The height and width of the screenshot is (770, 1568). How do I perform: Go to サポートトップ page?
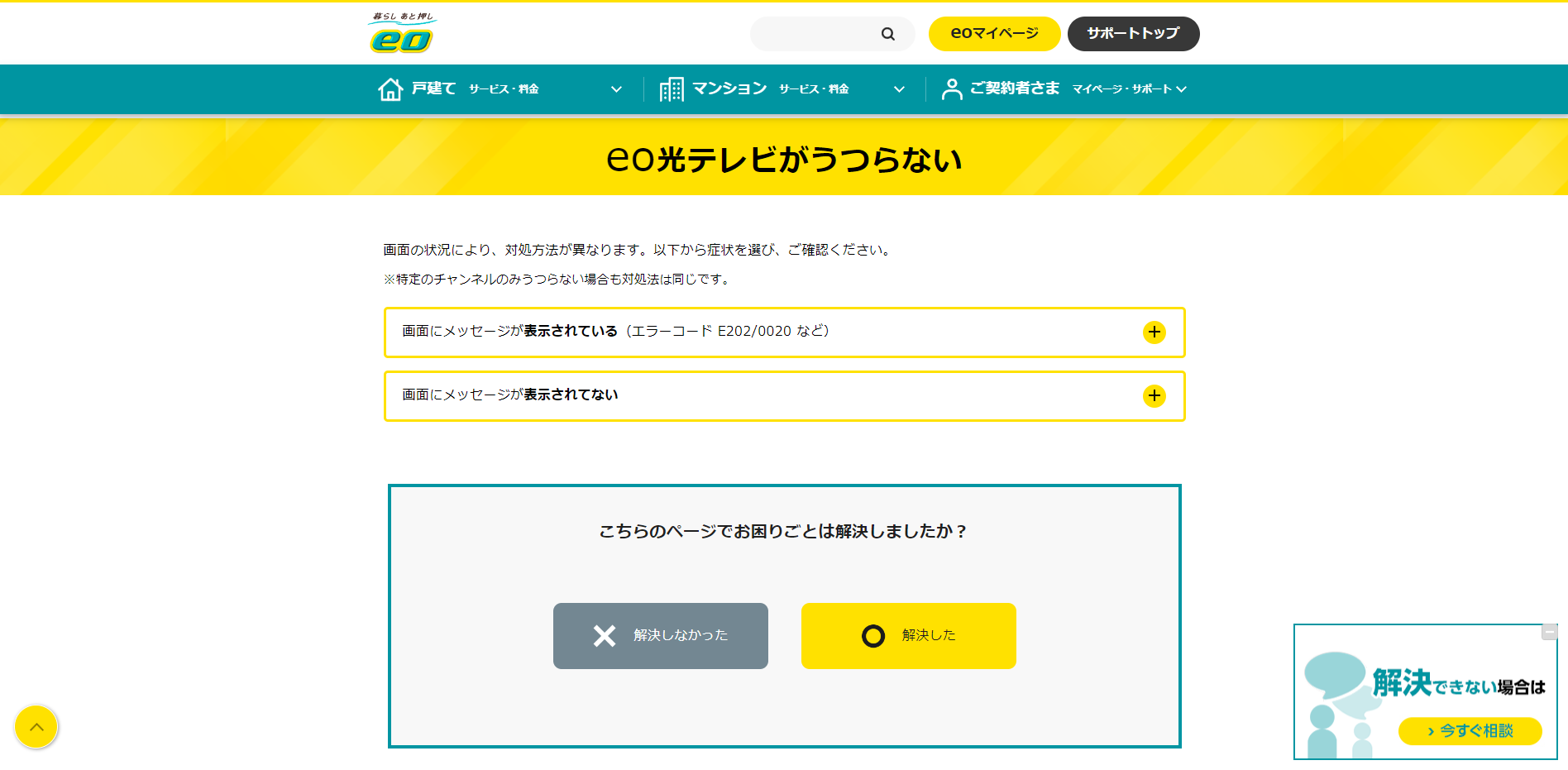1133,34
